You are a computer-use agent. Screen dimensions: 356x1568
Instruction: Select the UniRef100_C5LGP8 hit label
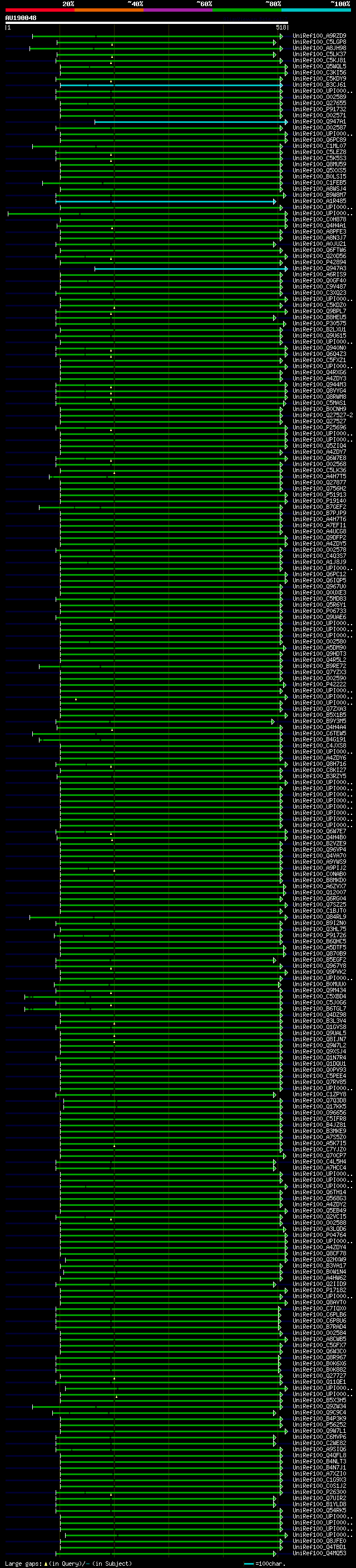point(319,42)
